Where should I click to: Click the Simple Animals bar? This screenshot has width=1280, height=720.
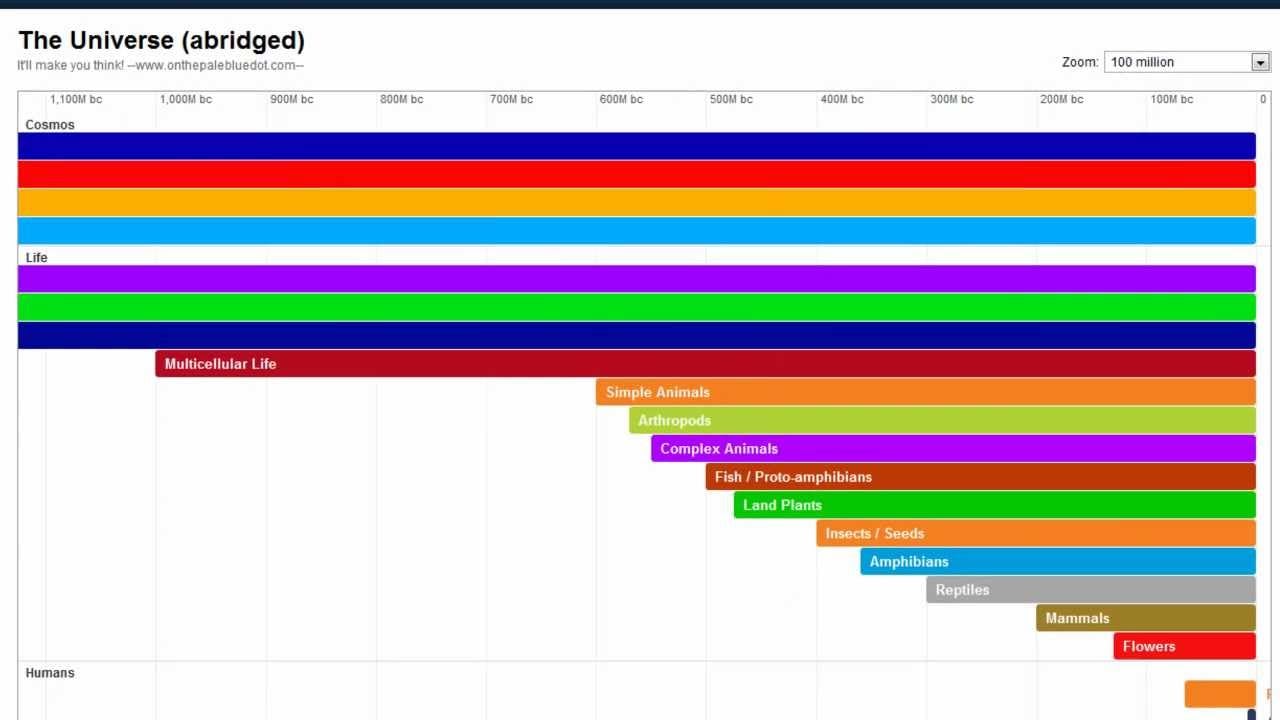tap(925, 392)
